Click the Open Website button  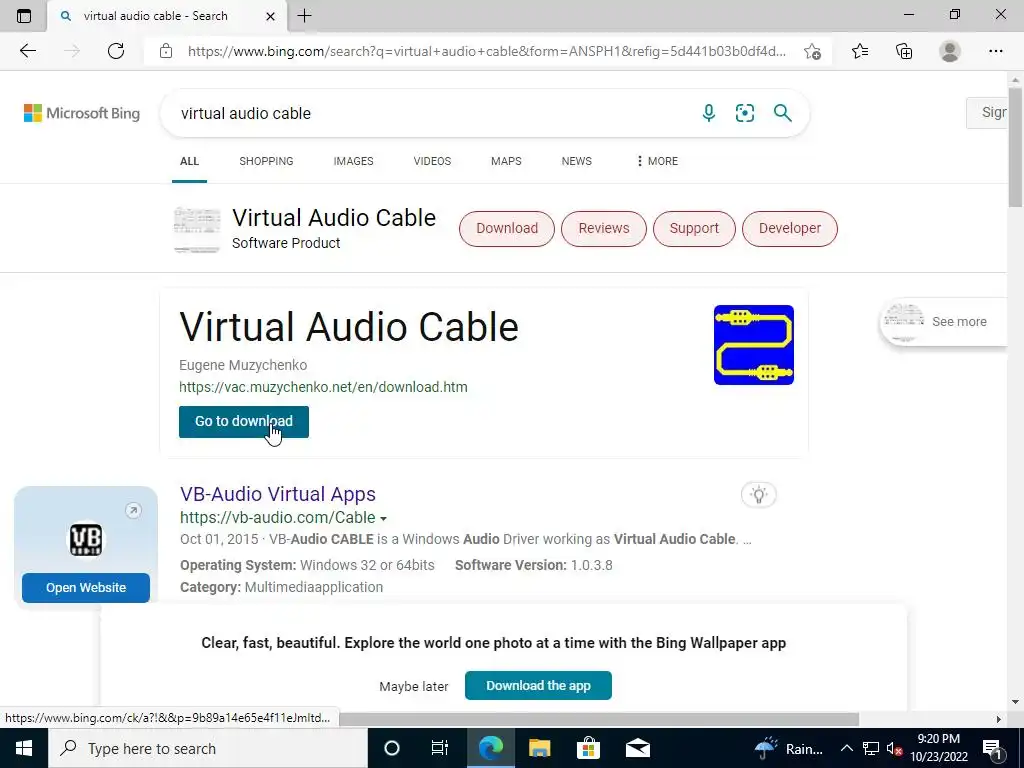click(86, 588)
